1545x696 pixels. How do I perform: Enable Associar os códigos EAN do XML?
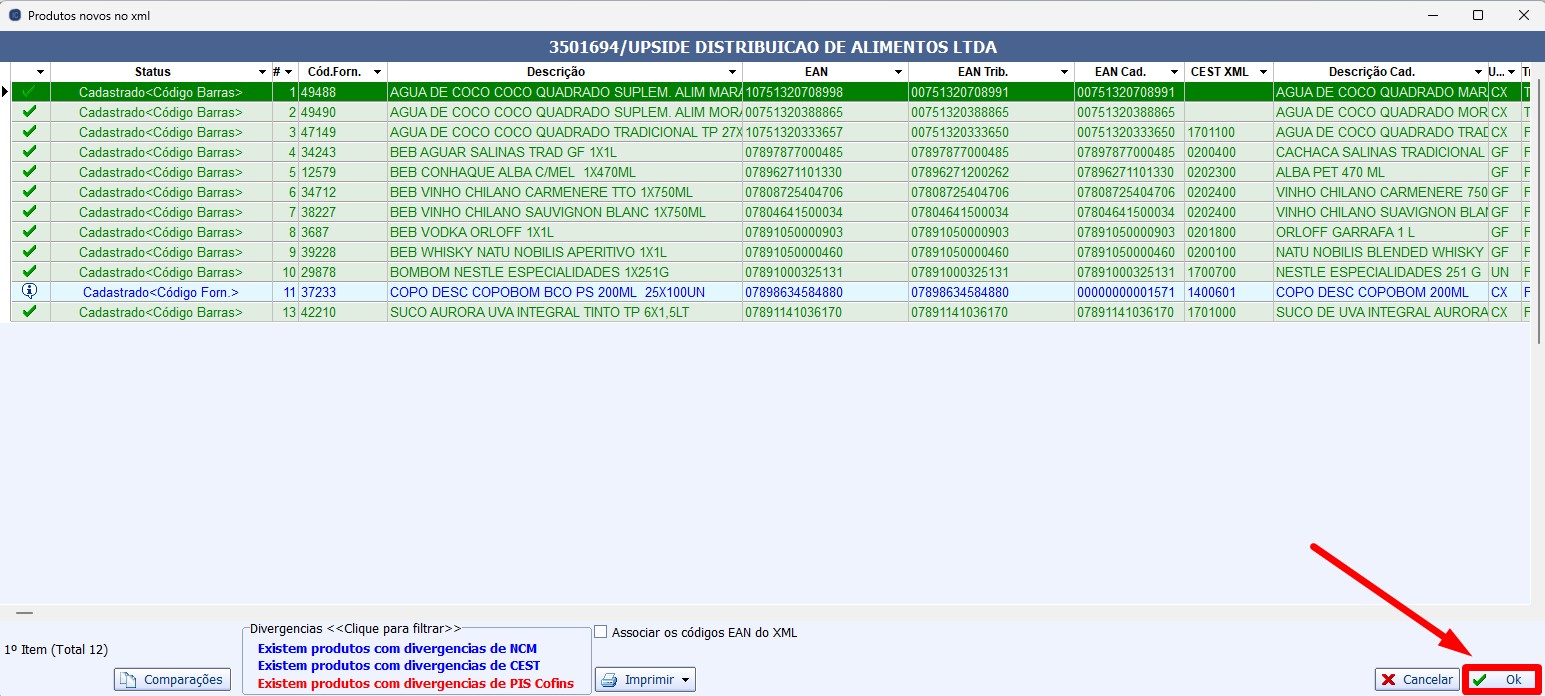601,632
